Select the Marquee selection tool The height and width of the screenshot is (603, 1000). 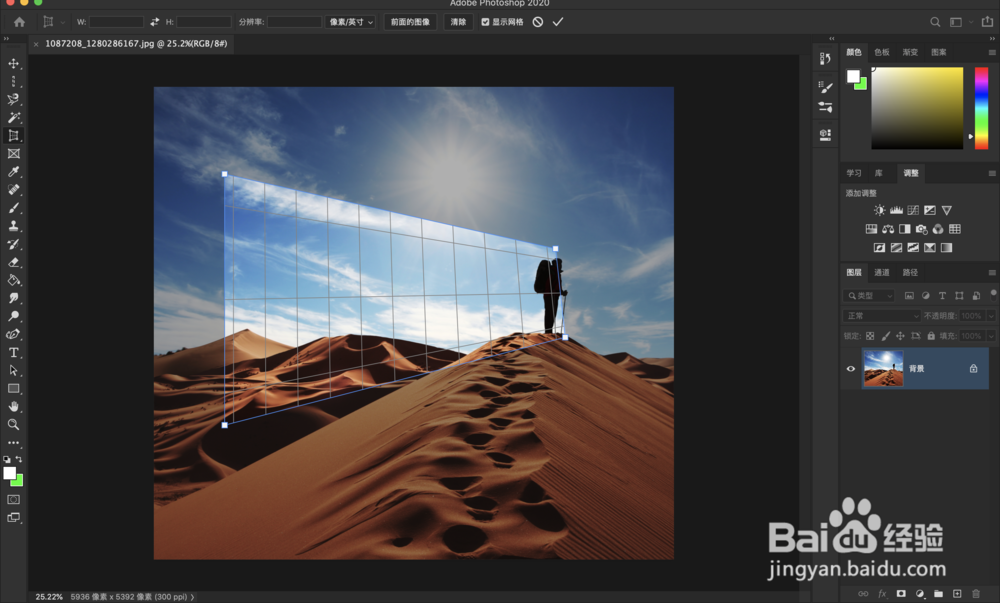click(13, 82)
